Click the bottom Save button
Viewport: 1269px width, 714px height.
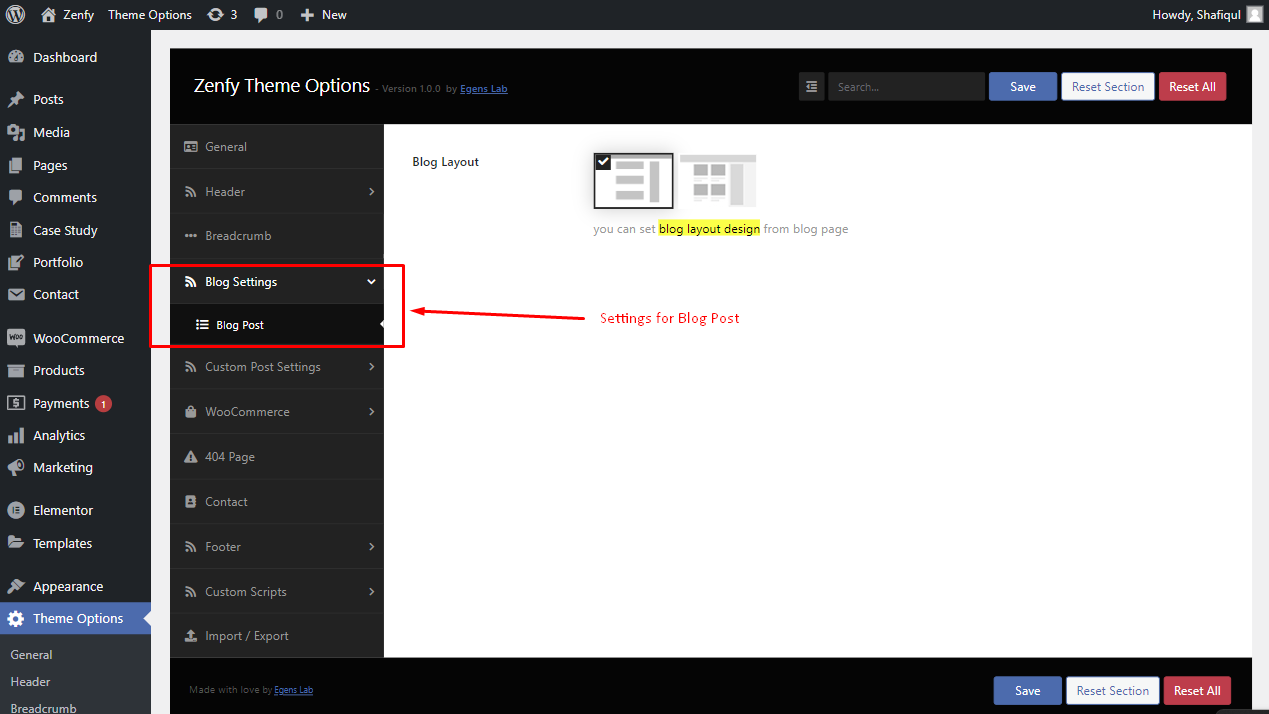1027,691
